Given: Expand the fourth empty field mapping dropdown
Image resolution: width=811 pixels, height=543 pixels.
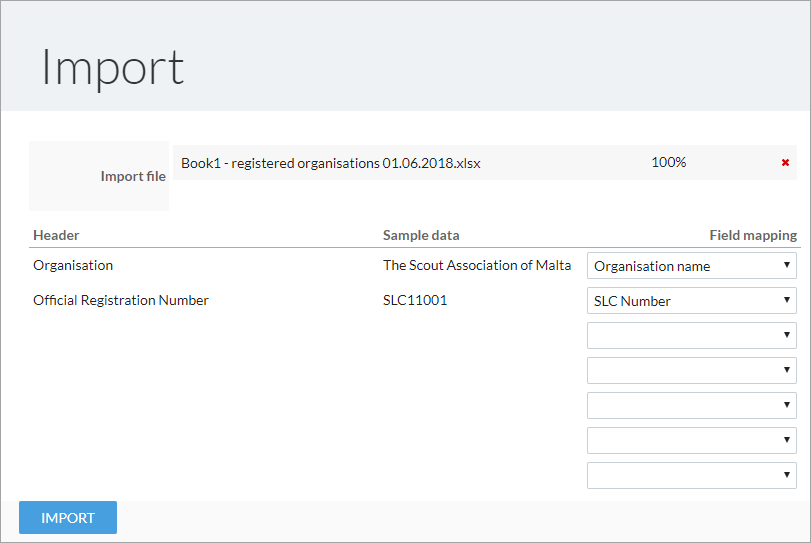Looking at the screenshot, I should tap(691, 441).
